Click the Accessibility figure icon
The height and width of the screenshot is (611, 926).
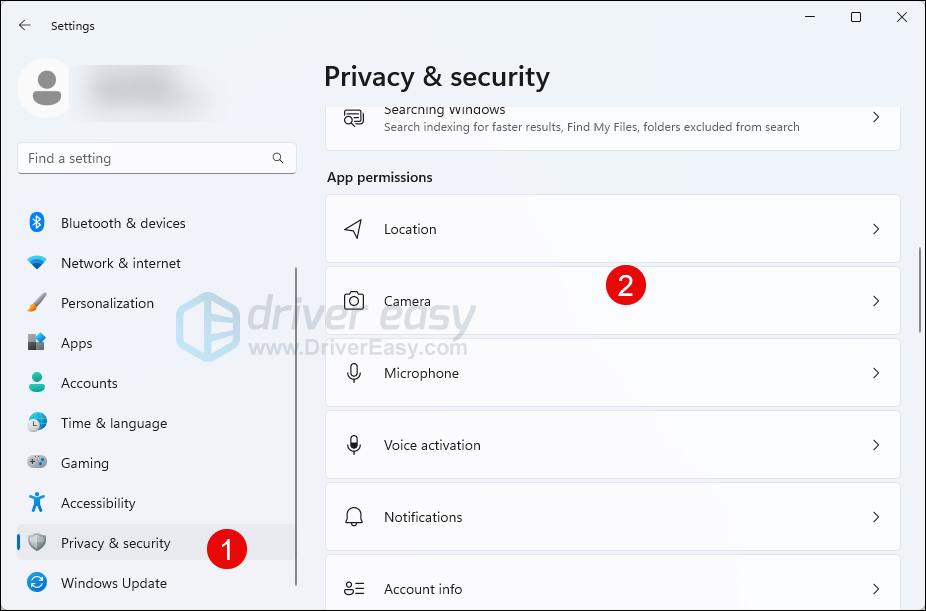[37, 503]
